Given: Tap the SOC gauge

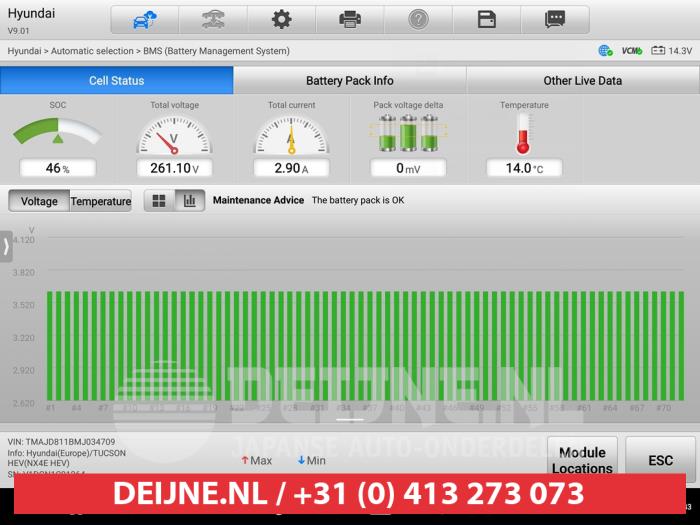Looking at the screenshot, I should 58,131.
